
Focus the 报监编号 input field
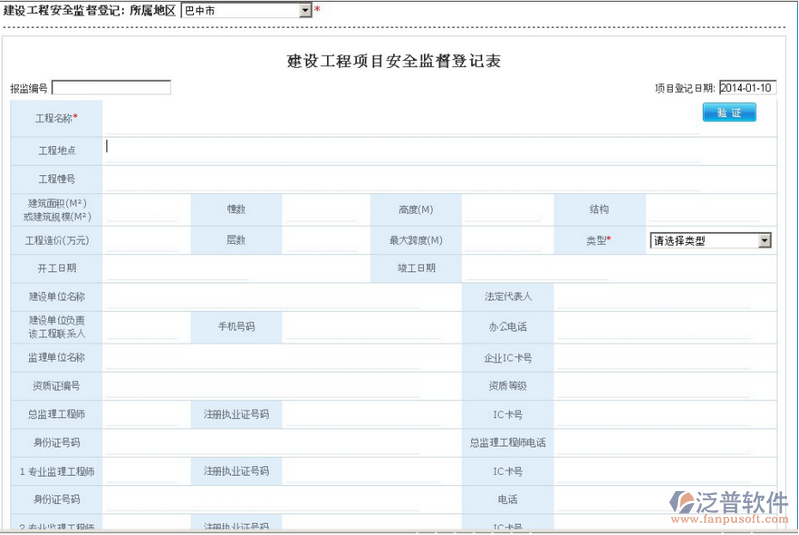point(111,88)
